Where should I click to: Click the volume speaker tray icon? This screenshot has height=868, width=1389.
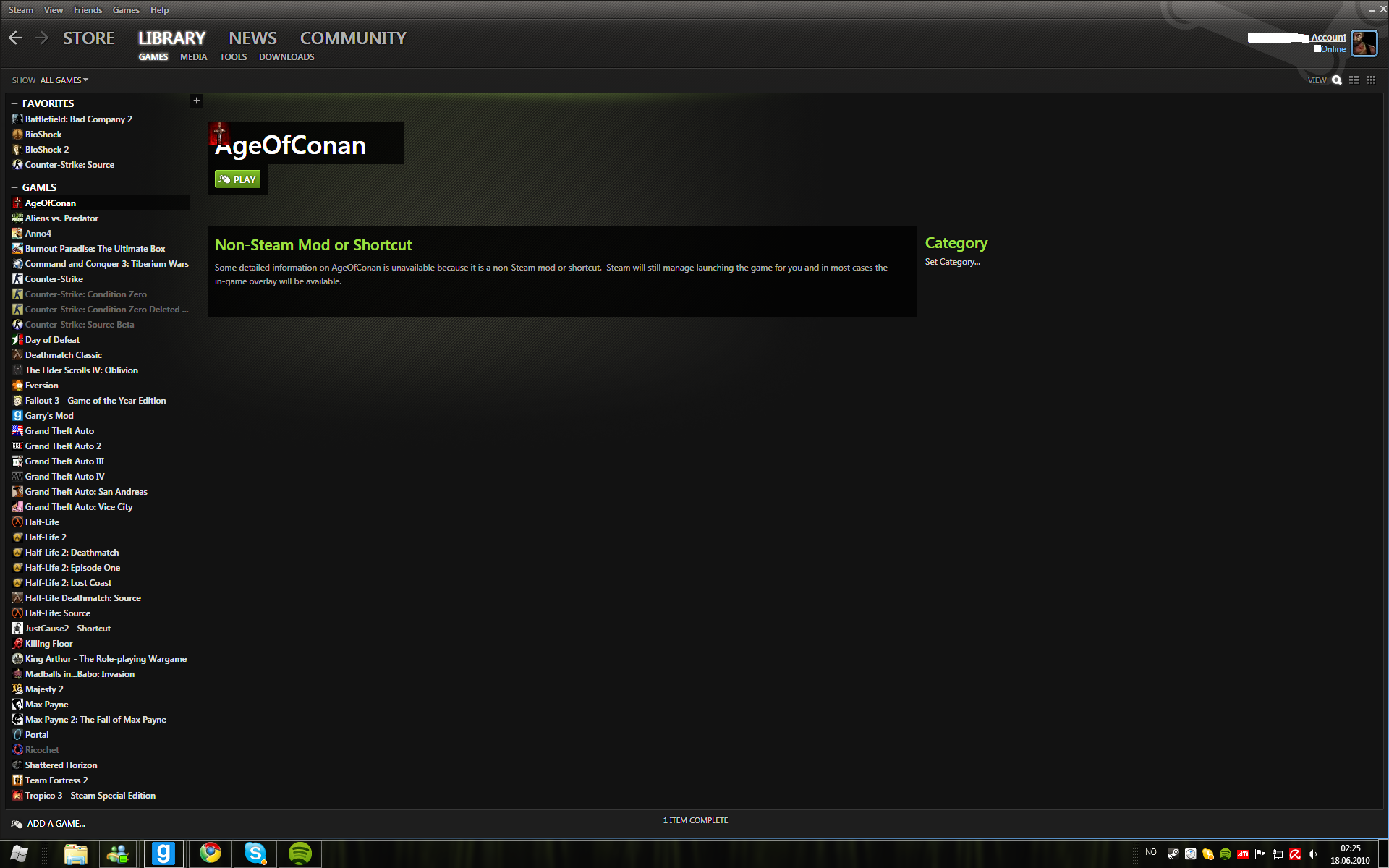tap(1312, 854)
